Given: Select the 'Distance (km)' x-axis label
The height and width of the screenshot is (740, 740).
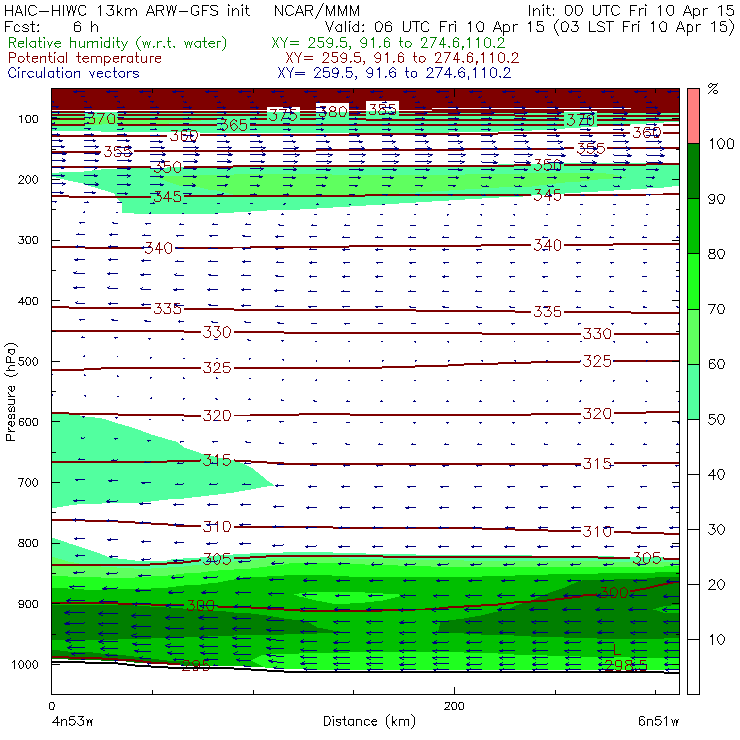Looking at the screenshot, I should tap(369, 721).
